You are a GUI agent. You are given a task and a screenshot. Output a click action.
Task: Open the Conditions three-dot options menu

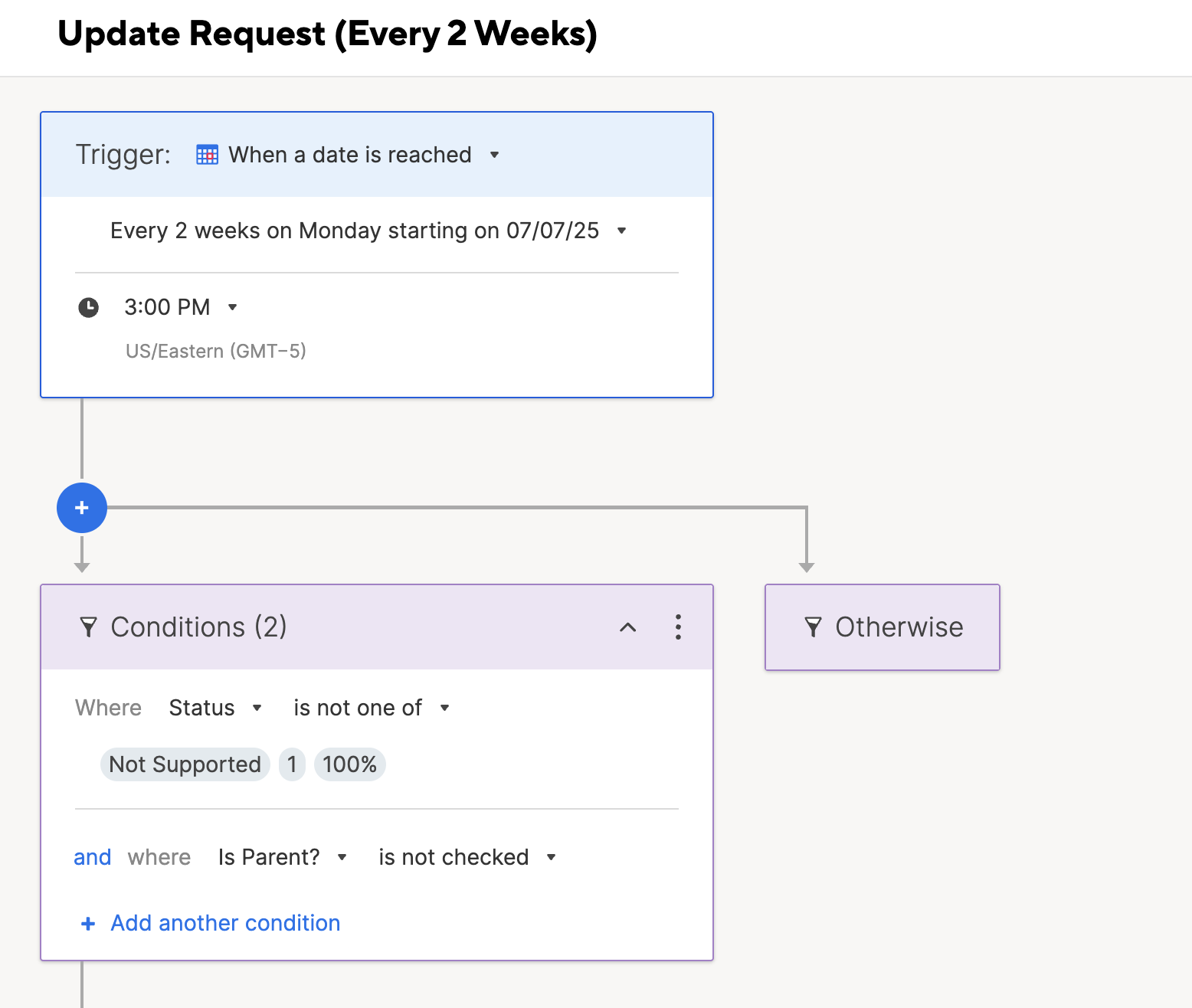point(678,627)
